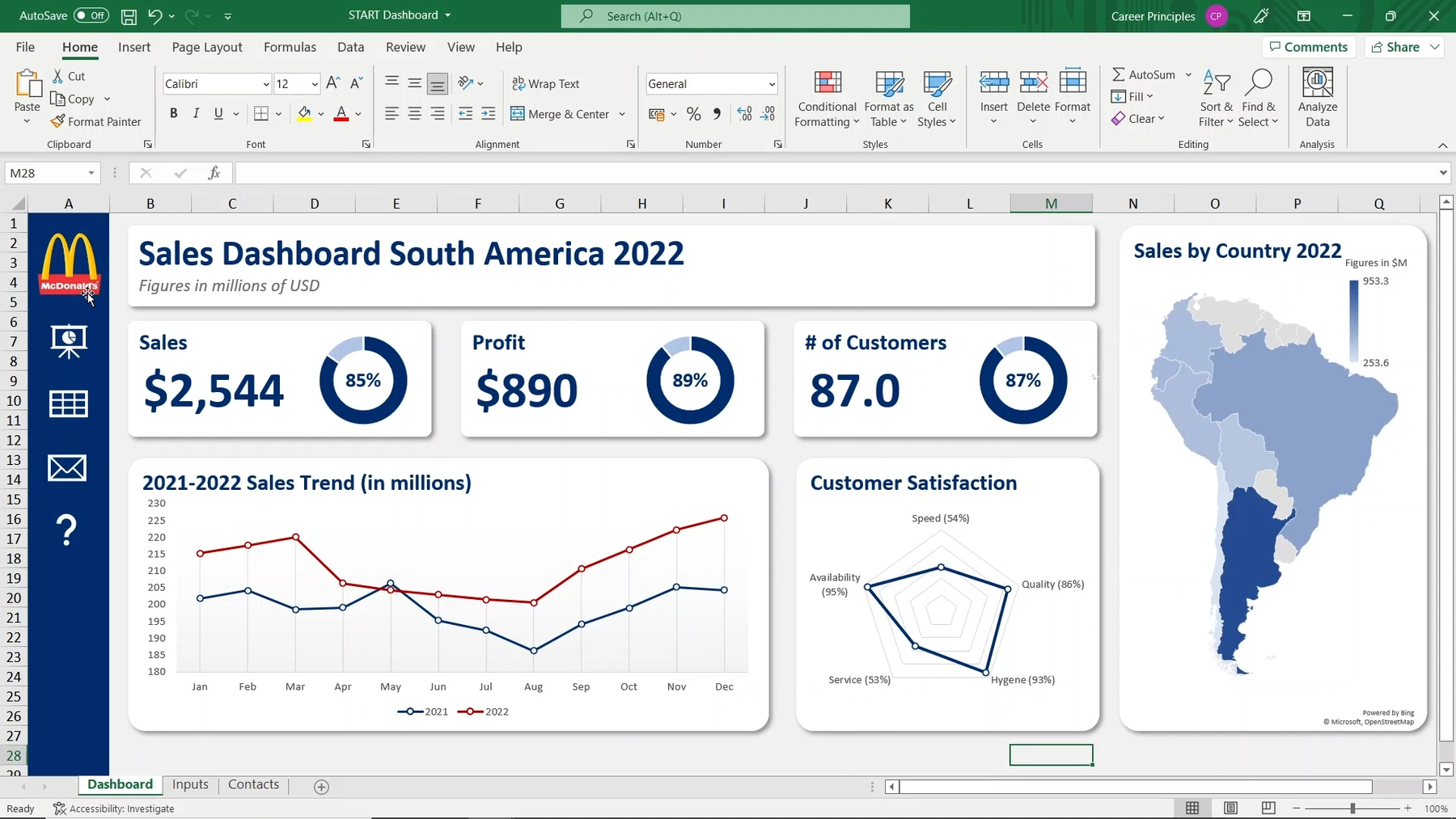
Task: Open Conditional Formatting options
Action: coord(826,99)
